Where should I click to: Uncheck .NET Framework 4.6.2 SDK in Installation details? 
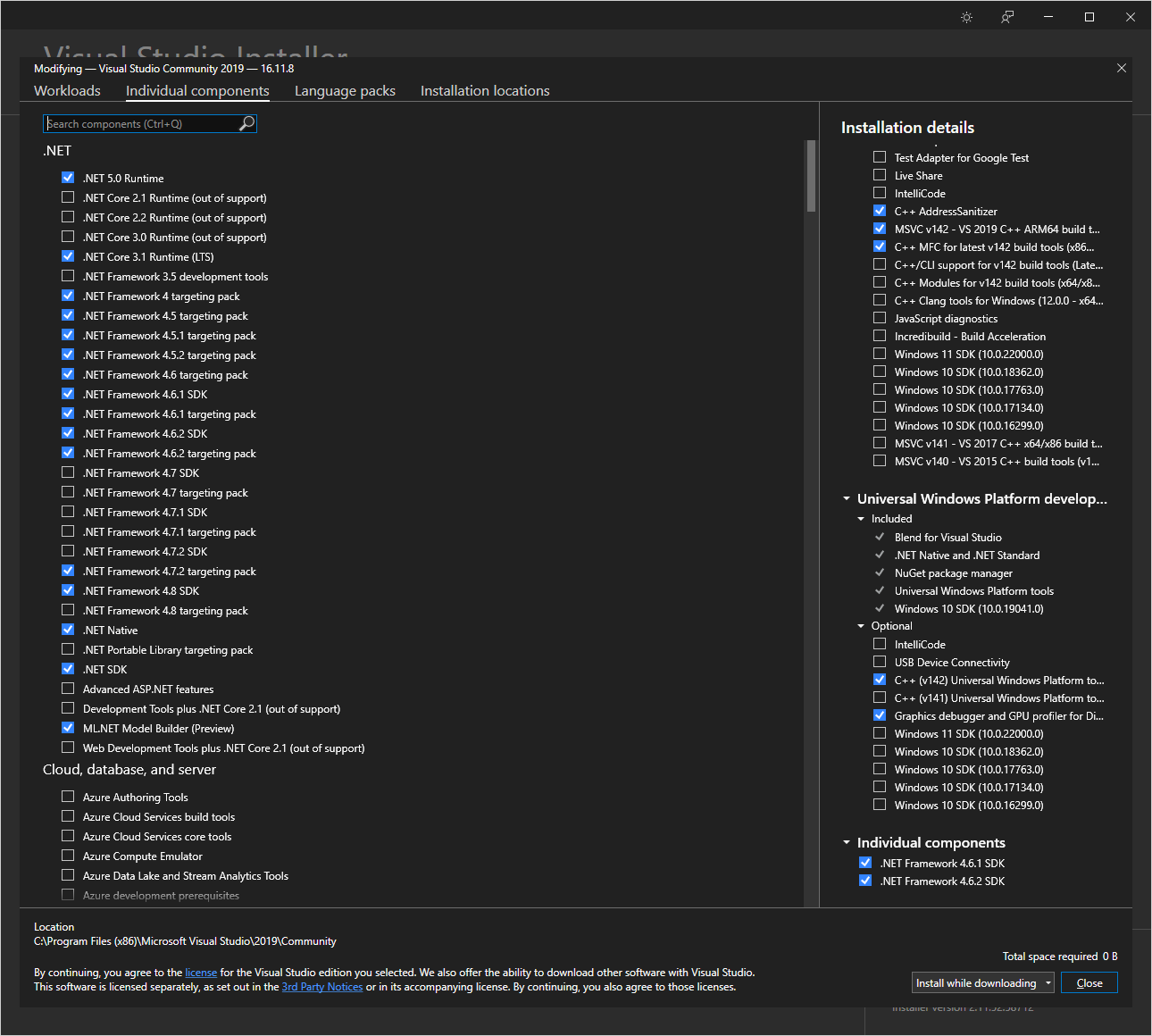click(865, 881)
